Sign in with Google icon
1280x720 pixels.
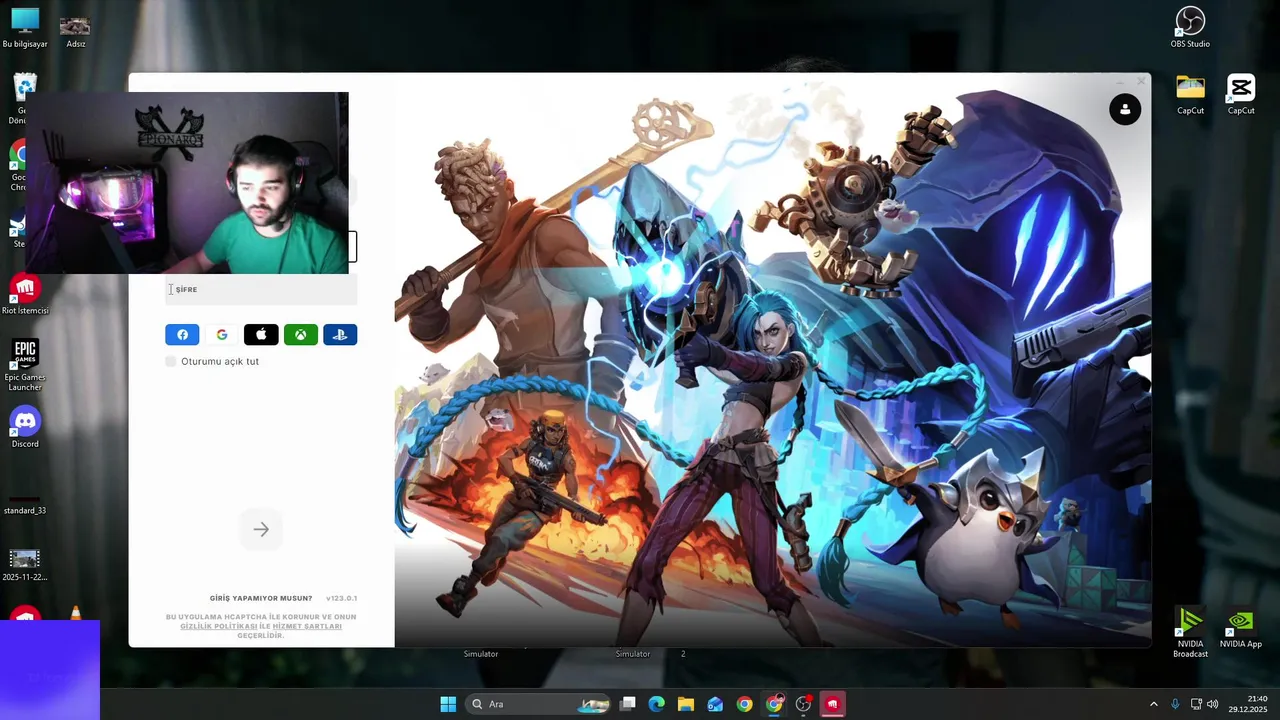[x=222, y=335]
